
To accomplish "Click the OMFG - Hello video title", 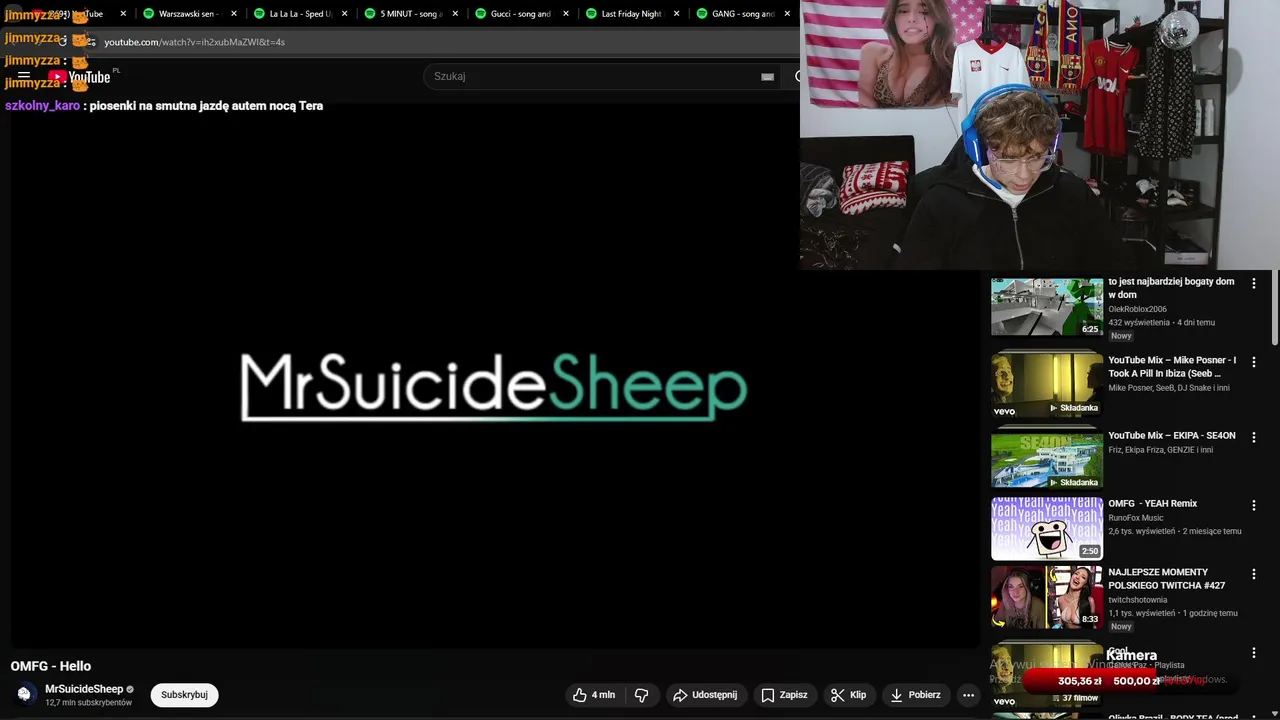I will (x=51, y=666).
